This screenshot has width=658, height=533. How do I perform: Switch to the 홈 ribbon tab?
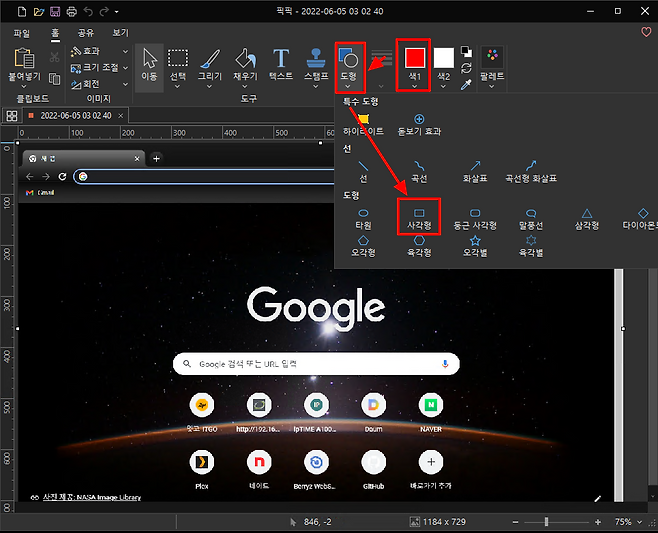pos(55,33)
